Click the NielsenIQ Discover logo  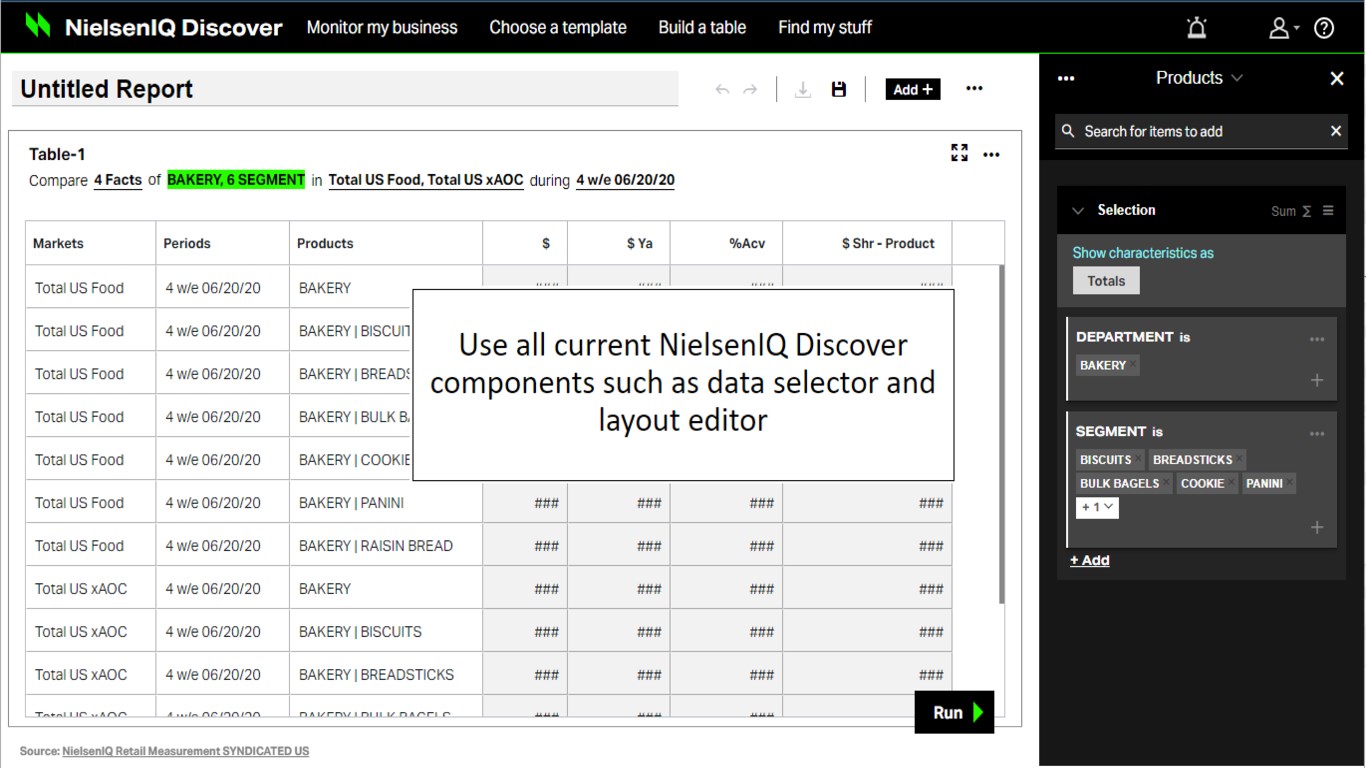pos(154,27)
